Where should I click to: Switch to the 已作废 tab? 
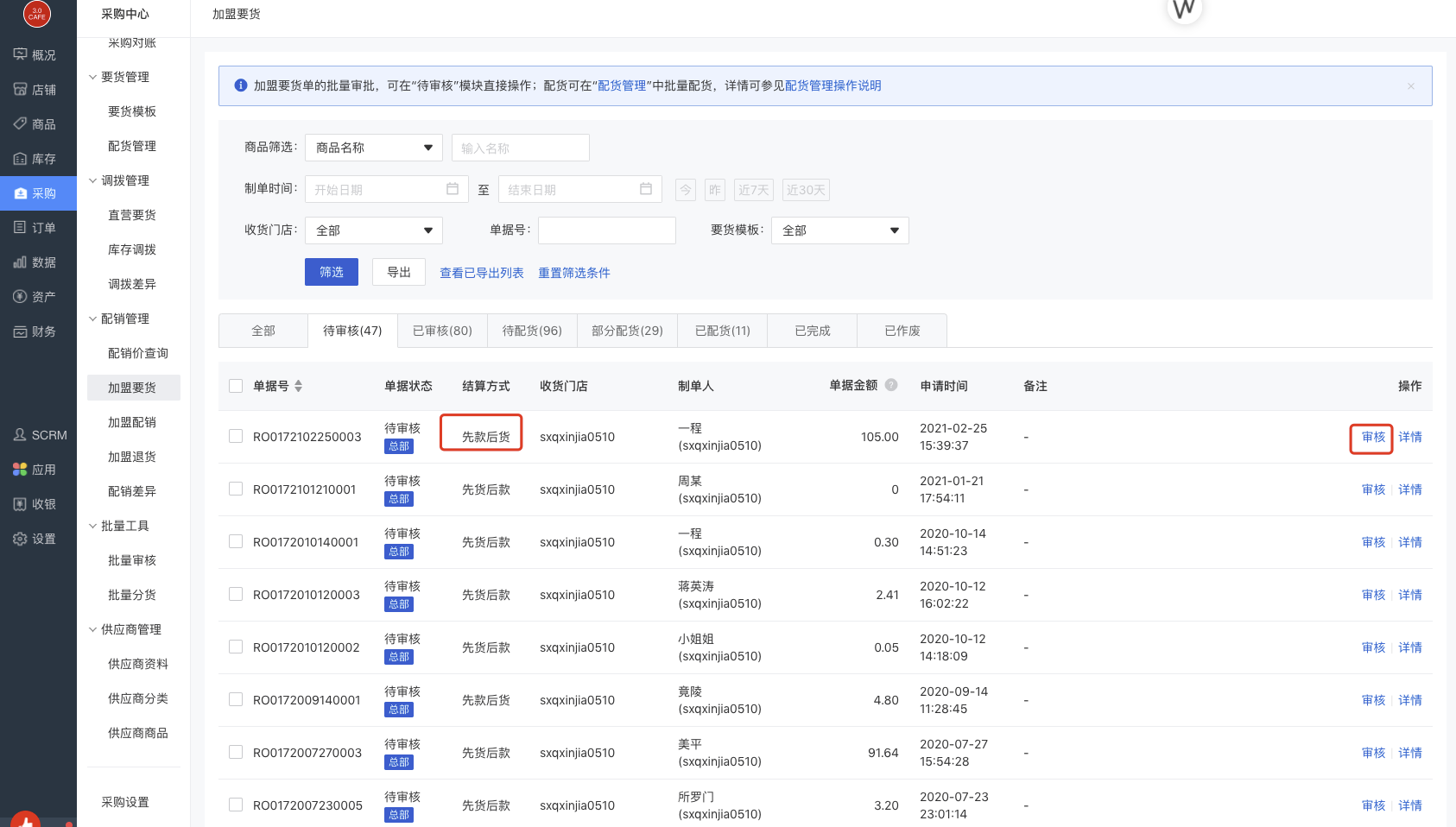tap(902, 331)
